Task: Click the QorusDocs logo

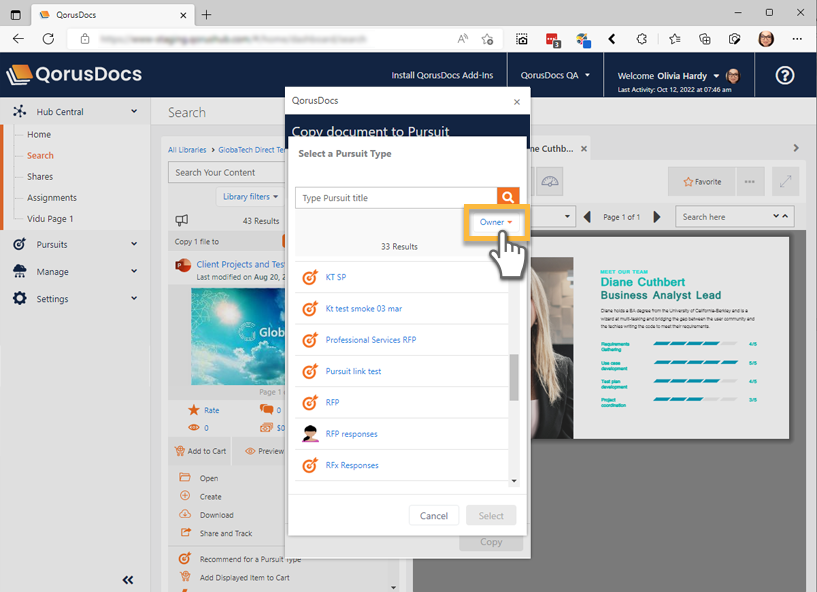Action: click(74, 74)
